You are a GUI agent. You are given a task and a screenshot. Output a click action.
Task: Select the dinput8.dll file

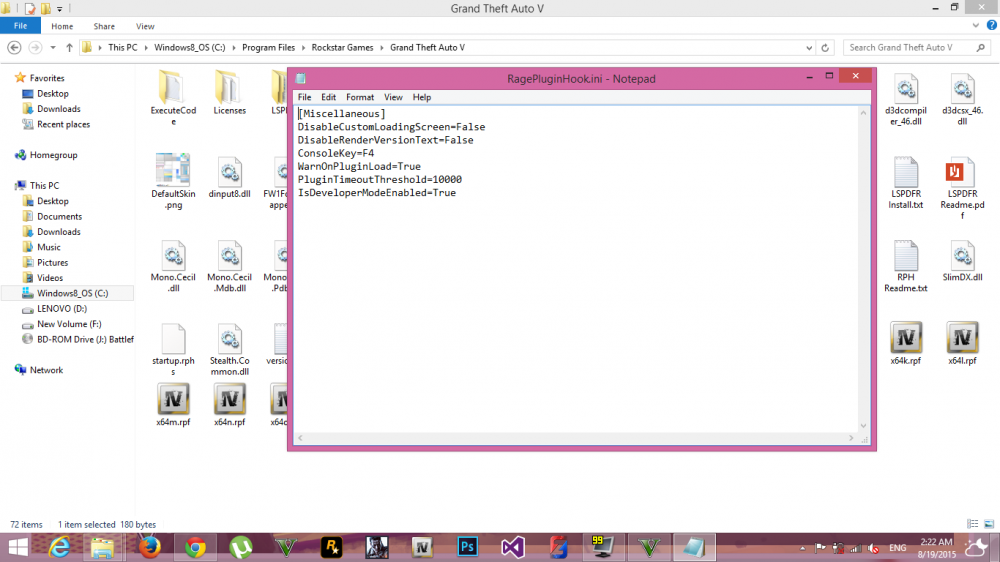(x=229, y=177)
